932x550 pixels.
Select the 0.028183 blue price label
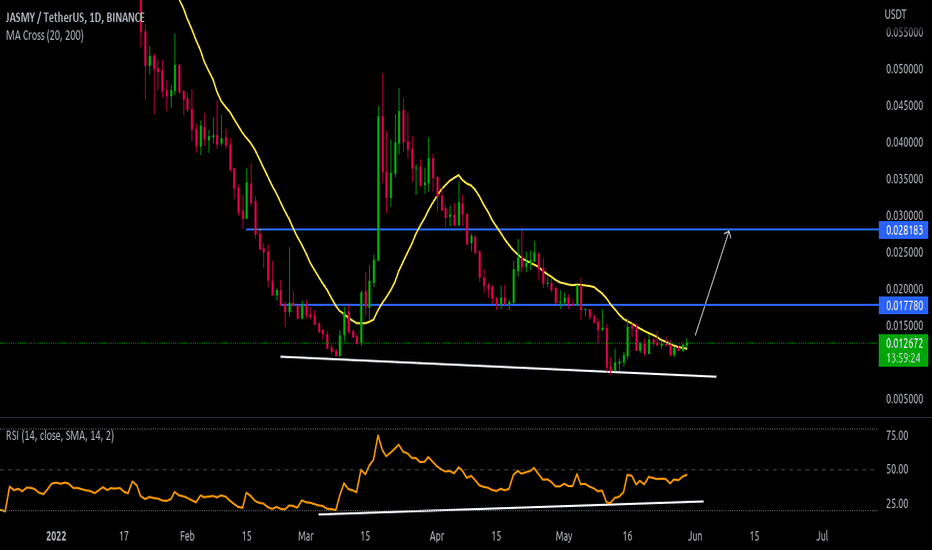click(903, 230)
